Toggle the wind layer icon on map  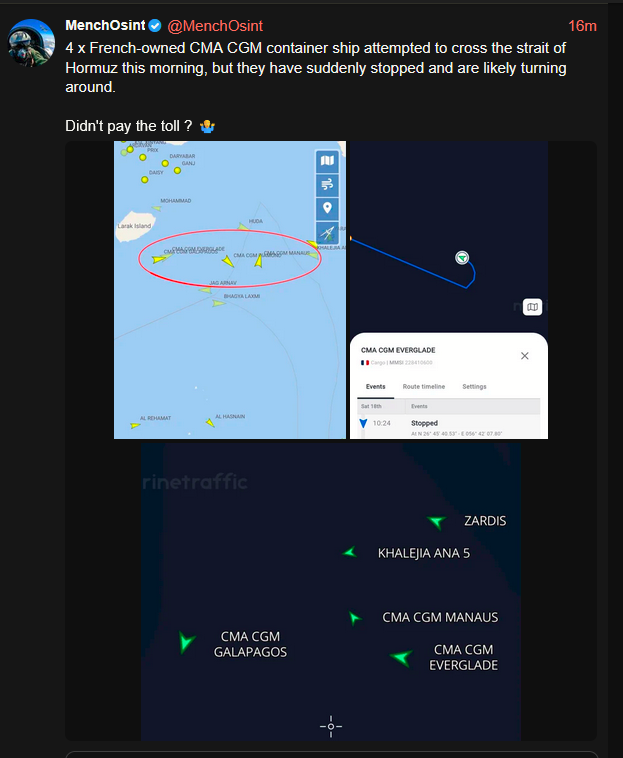327,184
